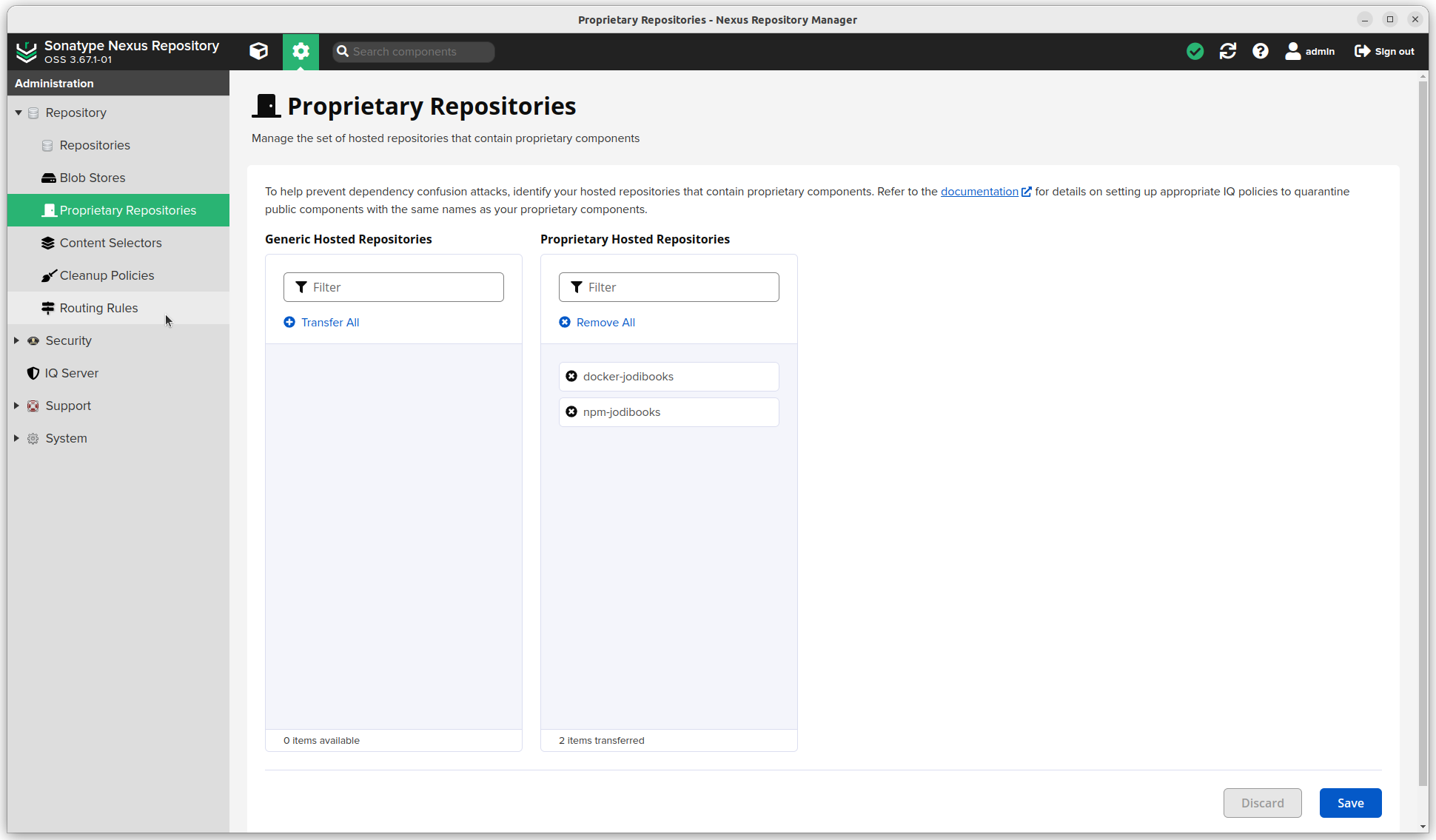The height and width of the screenshot is (840, 1436).
Task: Select the npm-jodibooks repository entry
Action: point(669,412)
